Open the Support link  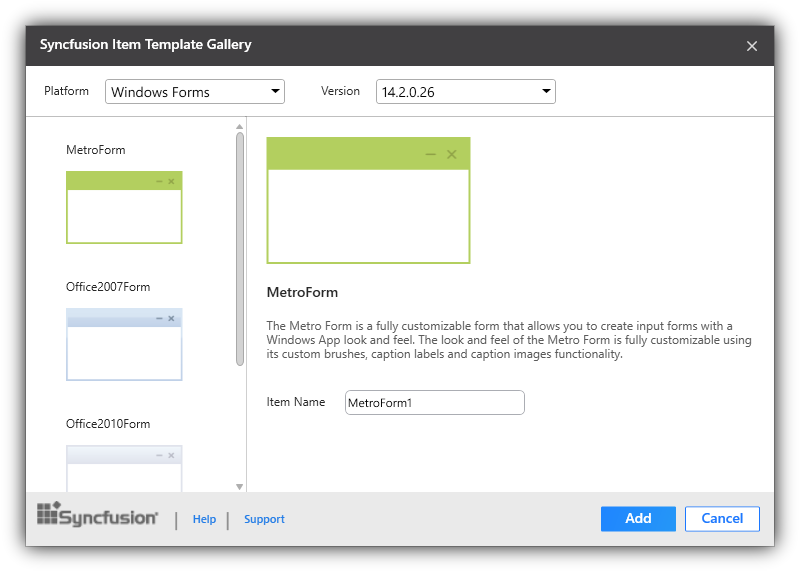pos(264,519)
